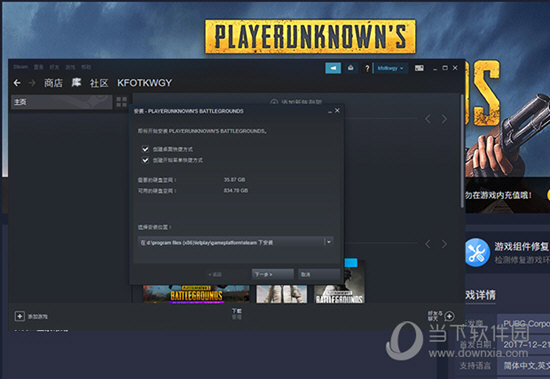The height and width of the screenshot is (379, 550).
Task: Open the 商店 store tab
Action: (x=53, y=83)
